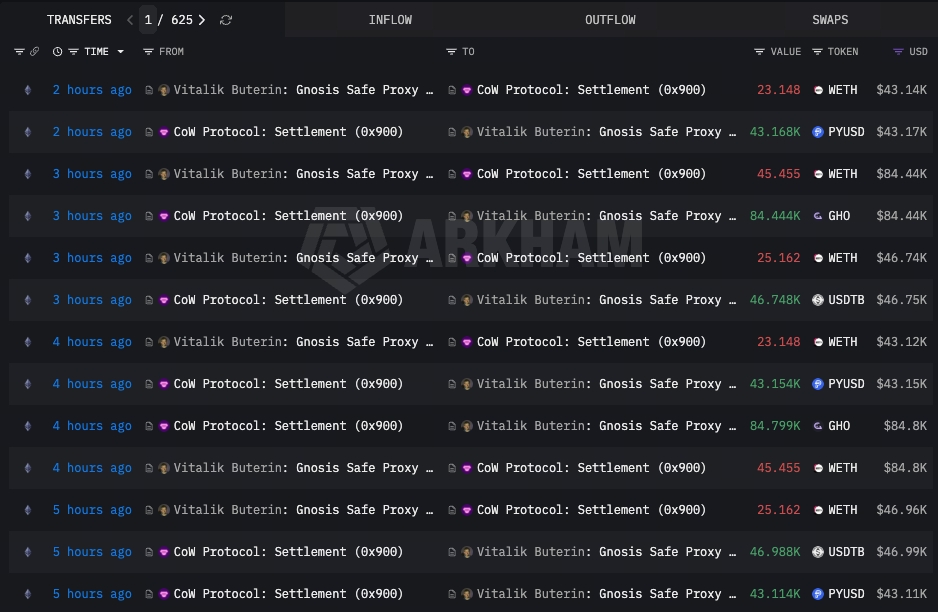Screen dimensions: 938x612
Task: Click the GHO token icon in the fourth row
Action: pyautogui.click(x=818, y=216)
